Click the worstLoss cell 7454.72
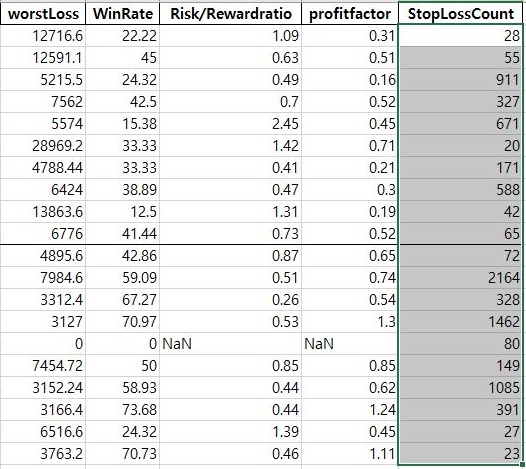This screenshot has height=469, width=526. 43,366
